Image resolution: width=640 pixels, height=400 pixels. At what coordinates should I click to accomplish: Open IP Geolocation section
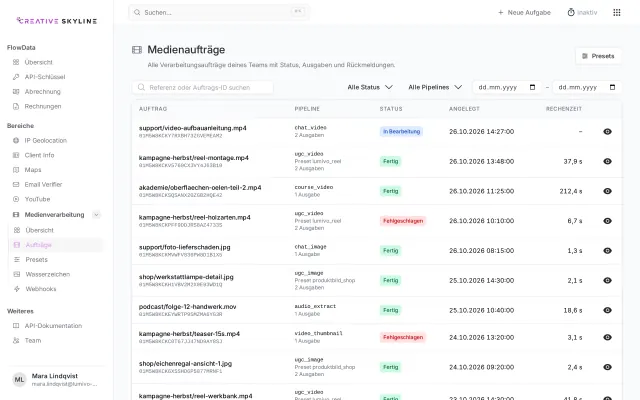45,140
